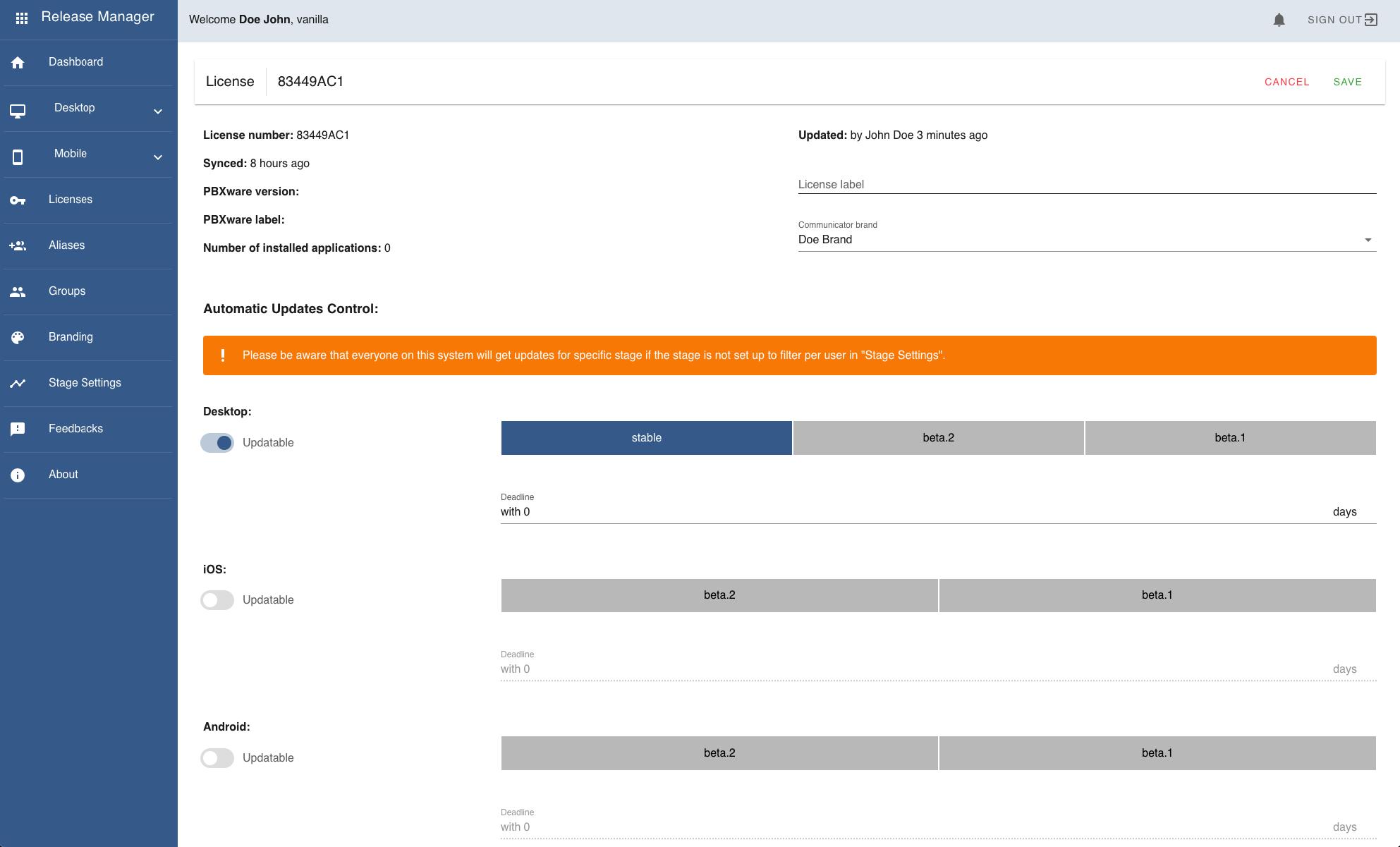Enable iOS Updatable toggle

[x=217, y=599]
